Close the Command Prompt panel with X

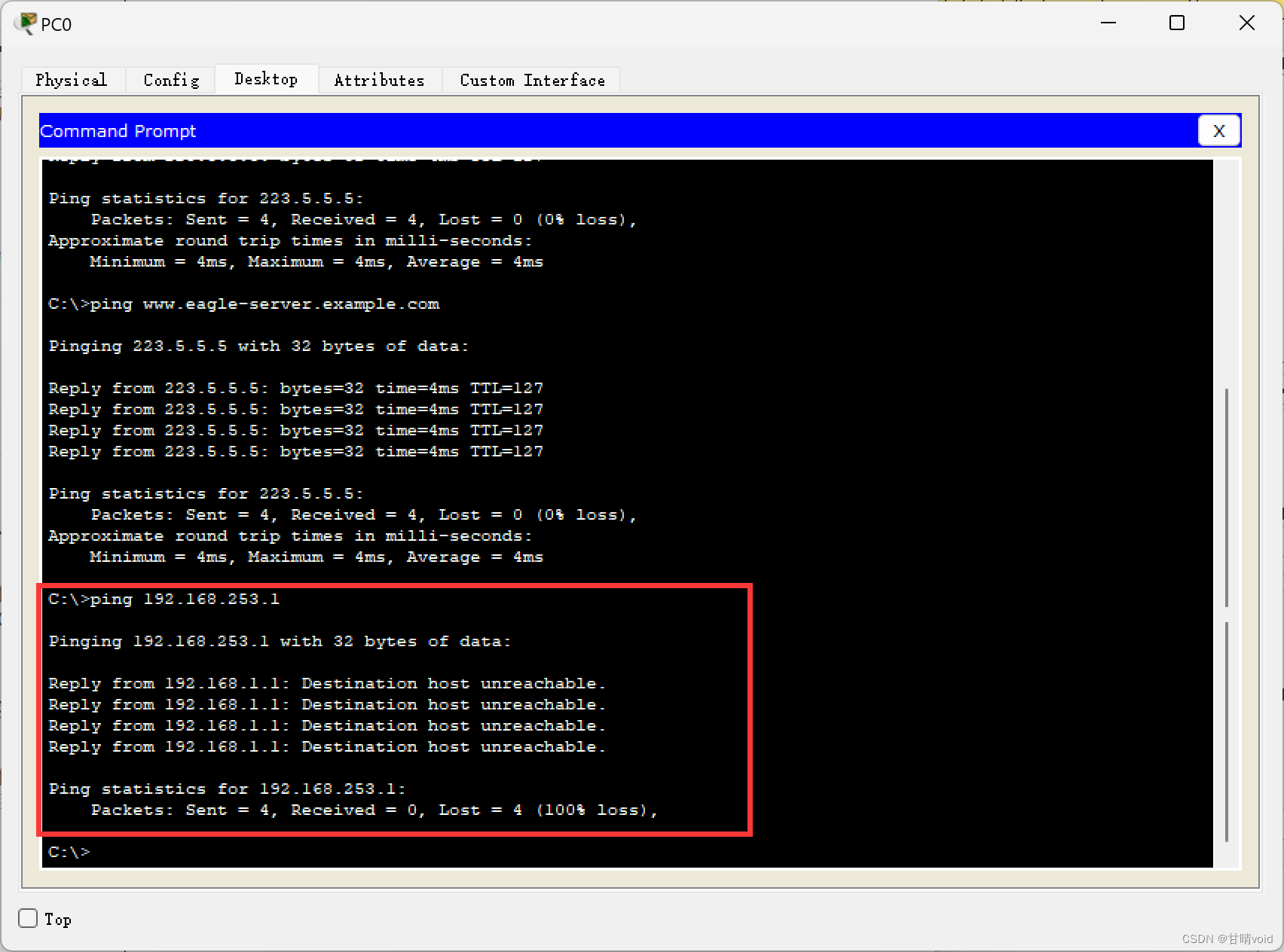[x=1218, y=131]
